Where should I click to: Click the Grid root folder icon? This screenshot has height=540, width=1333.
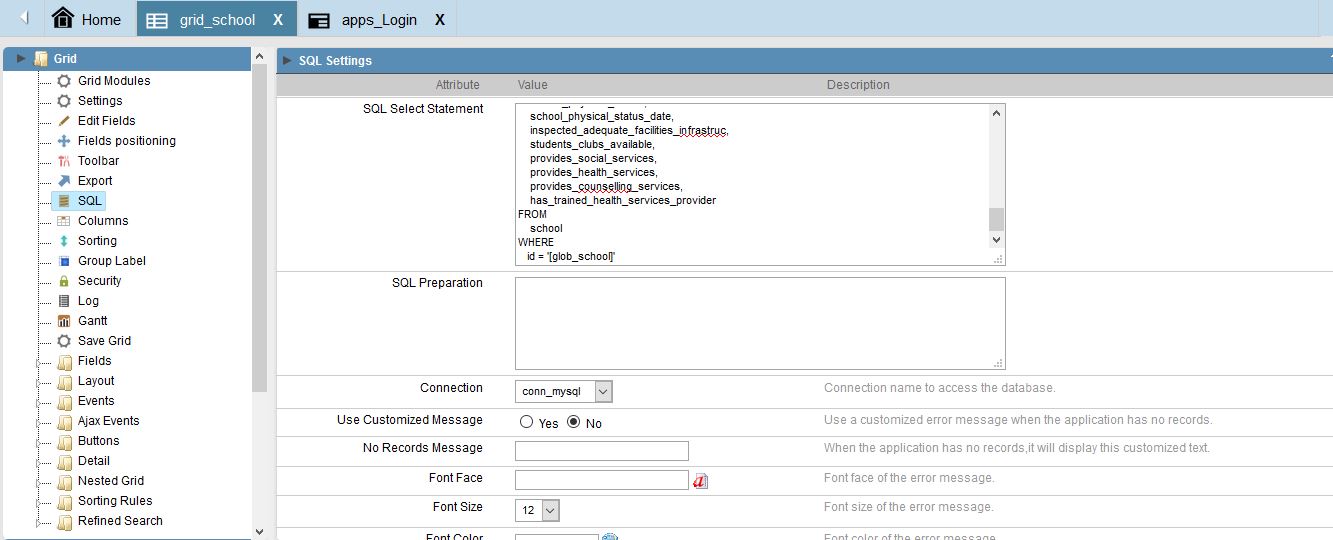40,59
